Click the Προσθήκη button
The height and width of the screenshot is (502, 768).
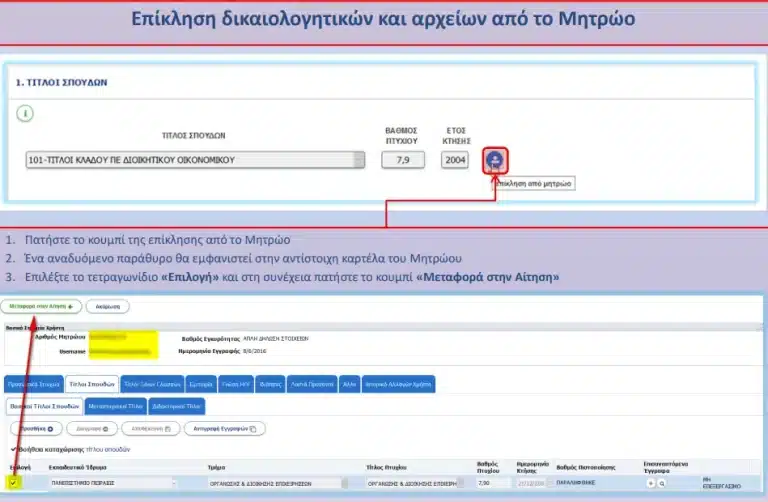coord(36,429)
